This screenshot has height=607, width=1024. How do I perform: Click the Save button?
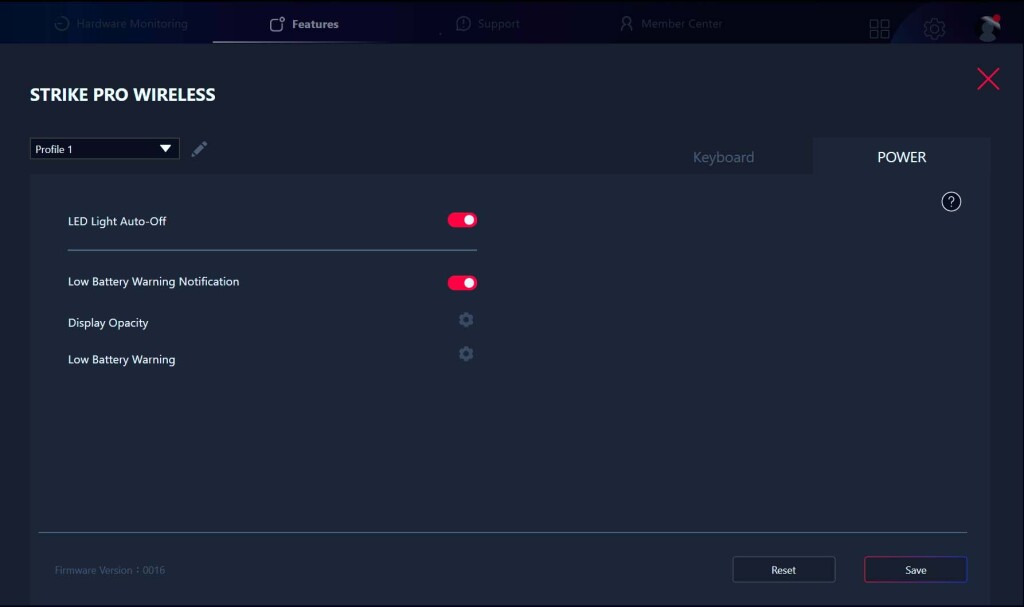pyautogui.click(x=916, y=570)
